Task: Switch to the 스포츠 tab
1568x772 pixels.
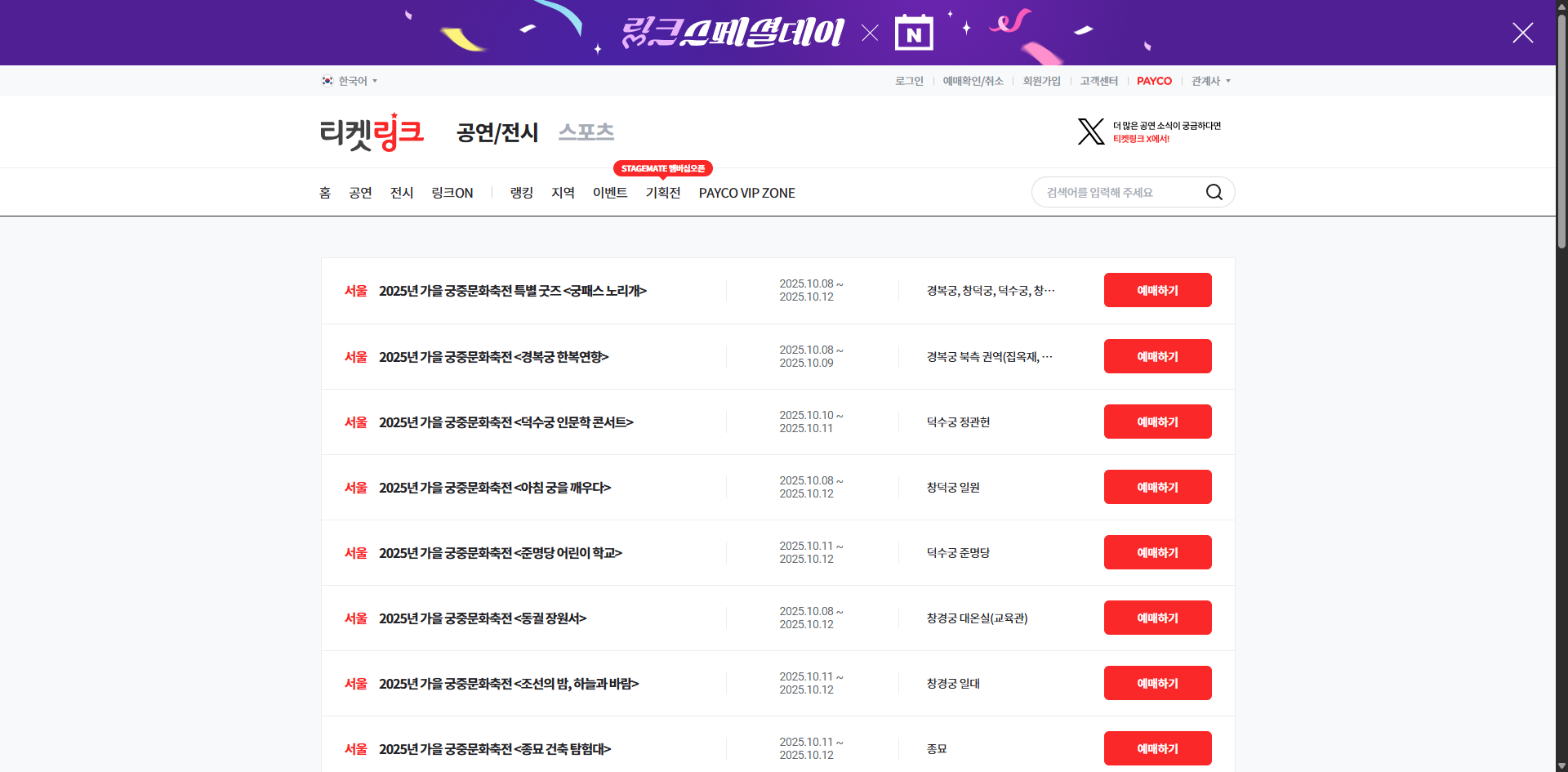Action: [586, 132]
